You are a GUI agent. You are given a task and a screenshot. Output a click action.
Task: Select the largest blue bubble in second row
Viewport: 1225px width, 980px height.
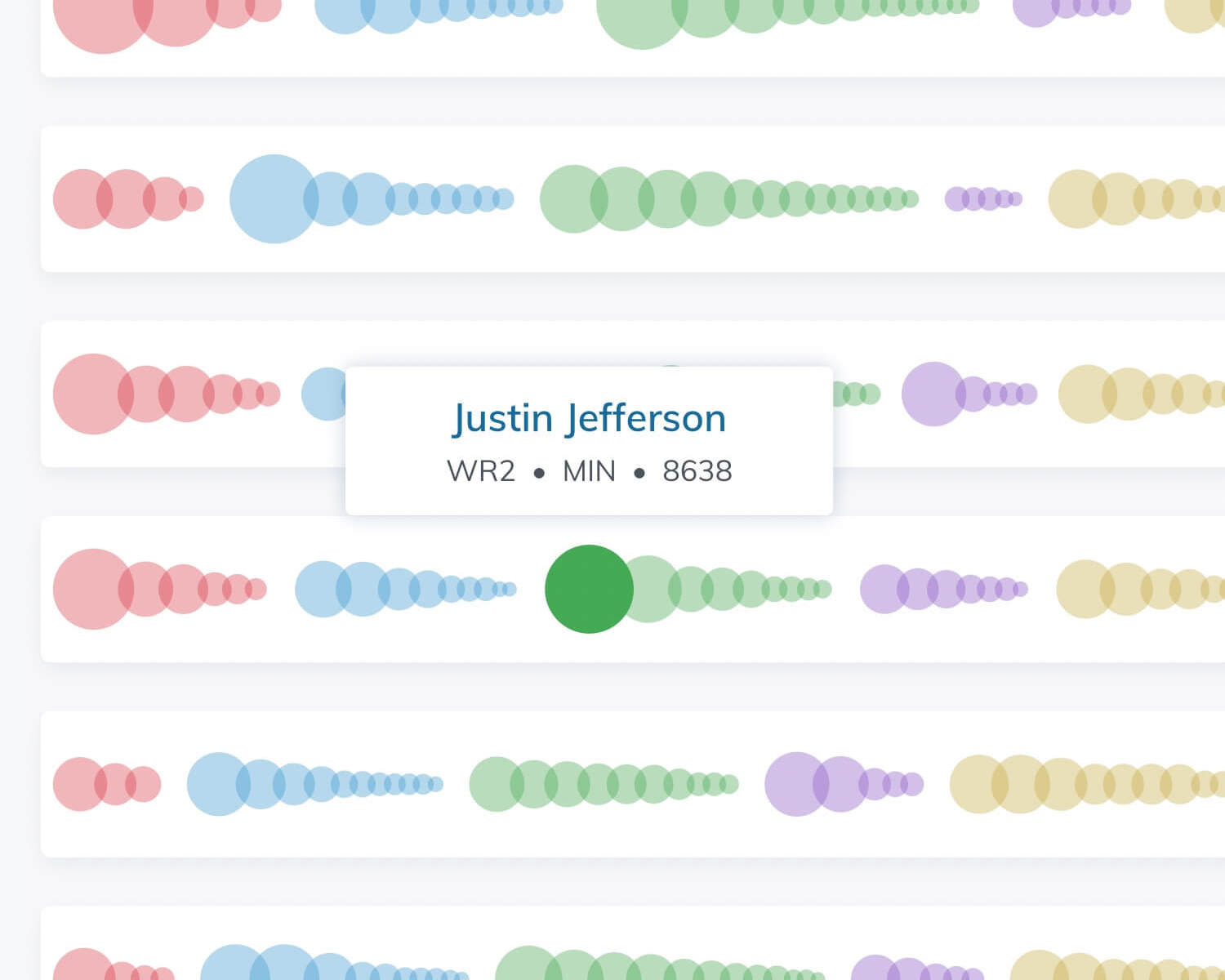[274, 198]
